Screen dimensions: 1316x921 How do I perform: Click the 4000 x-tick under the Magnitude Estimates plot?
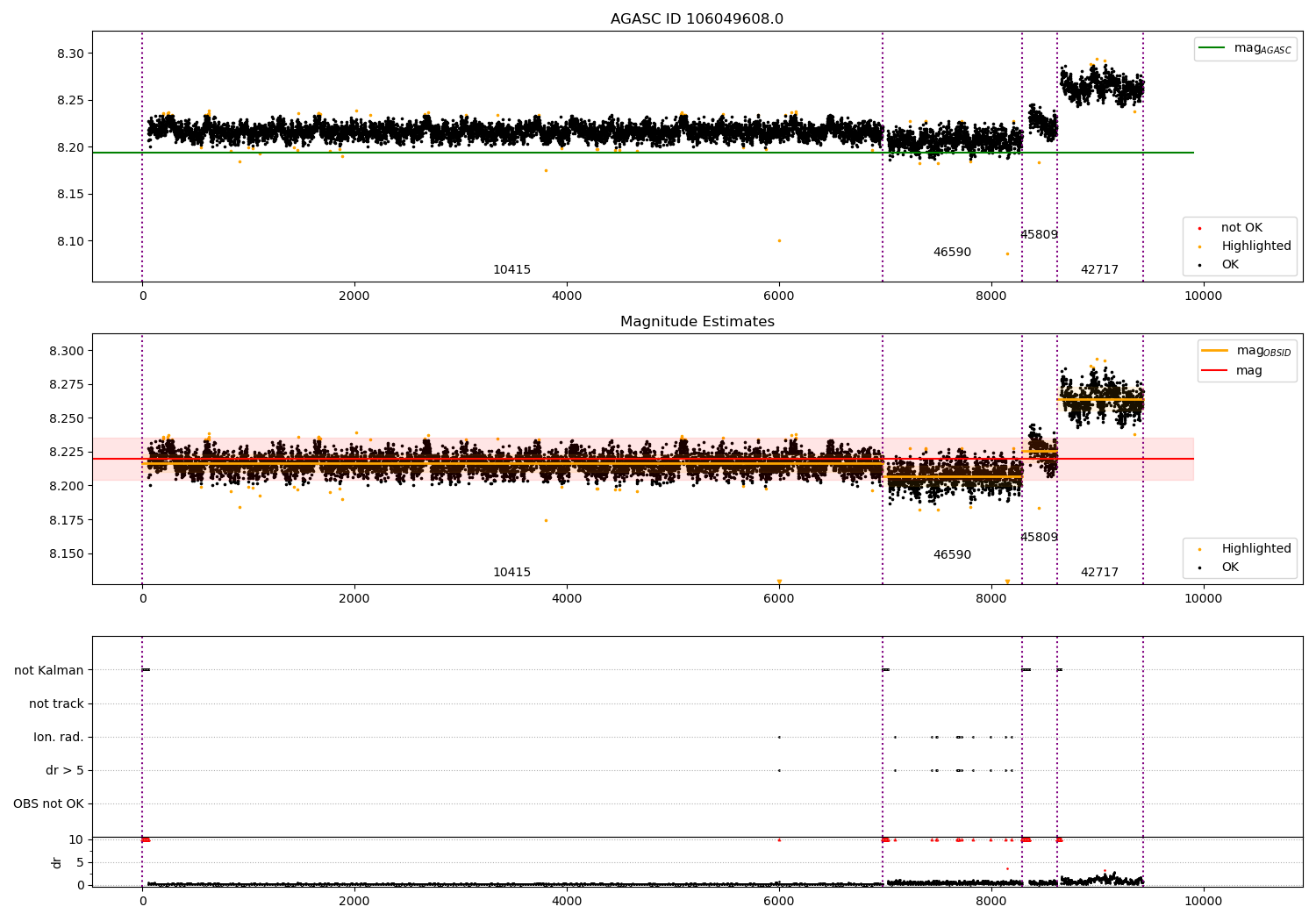coord(567,599)
